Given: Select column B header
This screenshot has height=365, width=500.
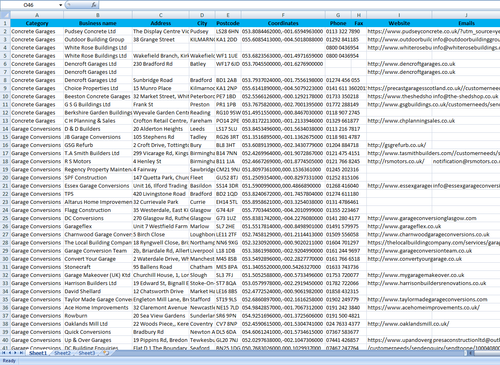Looking at the screenshot, I should point(98,15).
